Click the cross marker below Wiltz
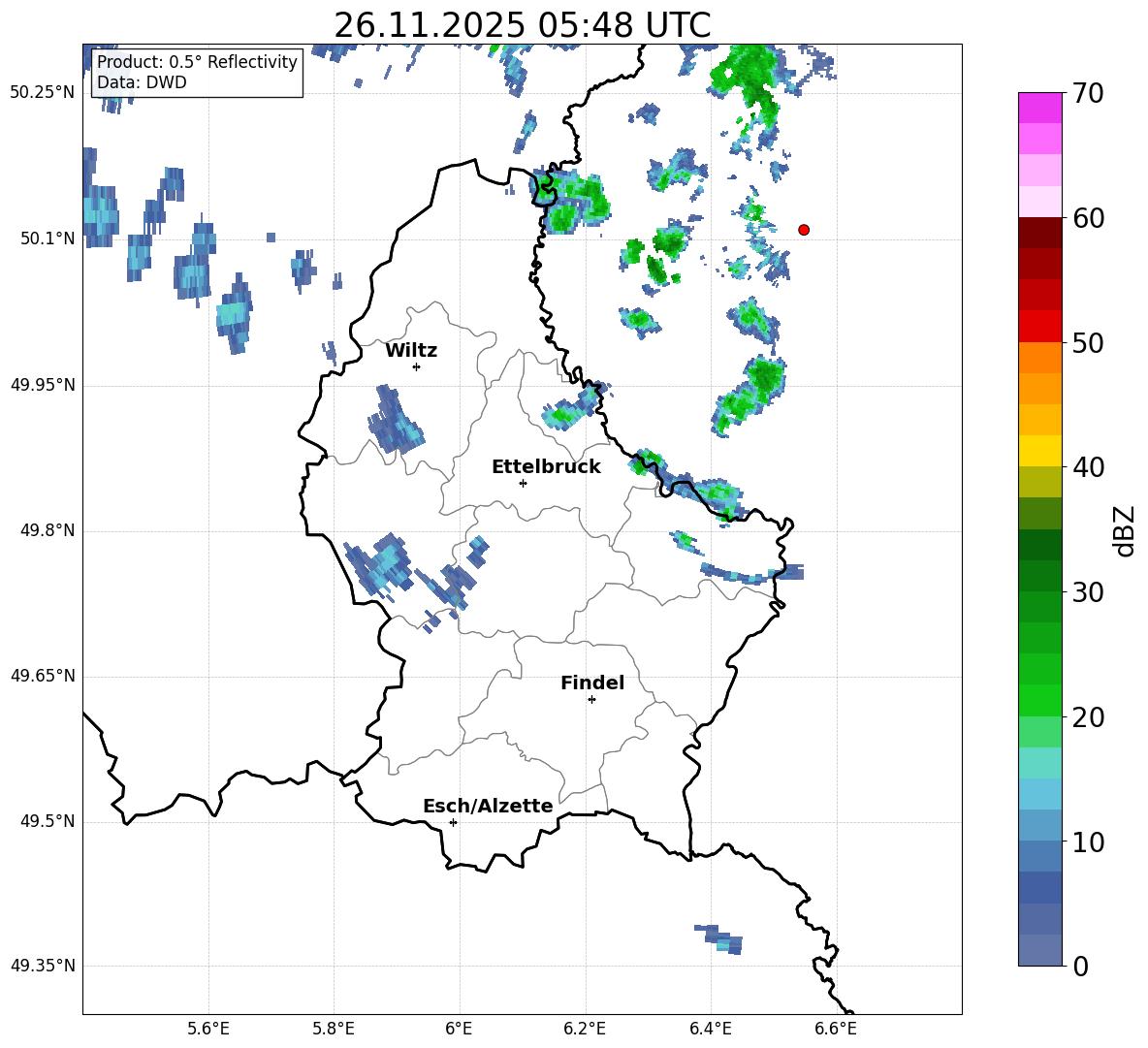Viewport: 1148px width, 1048px height. [x=417, y=366]
